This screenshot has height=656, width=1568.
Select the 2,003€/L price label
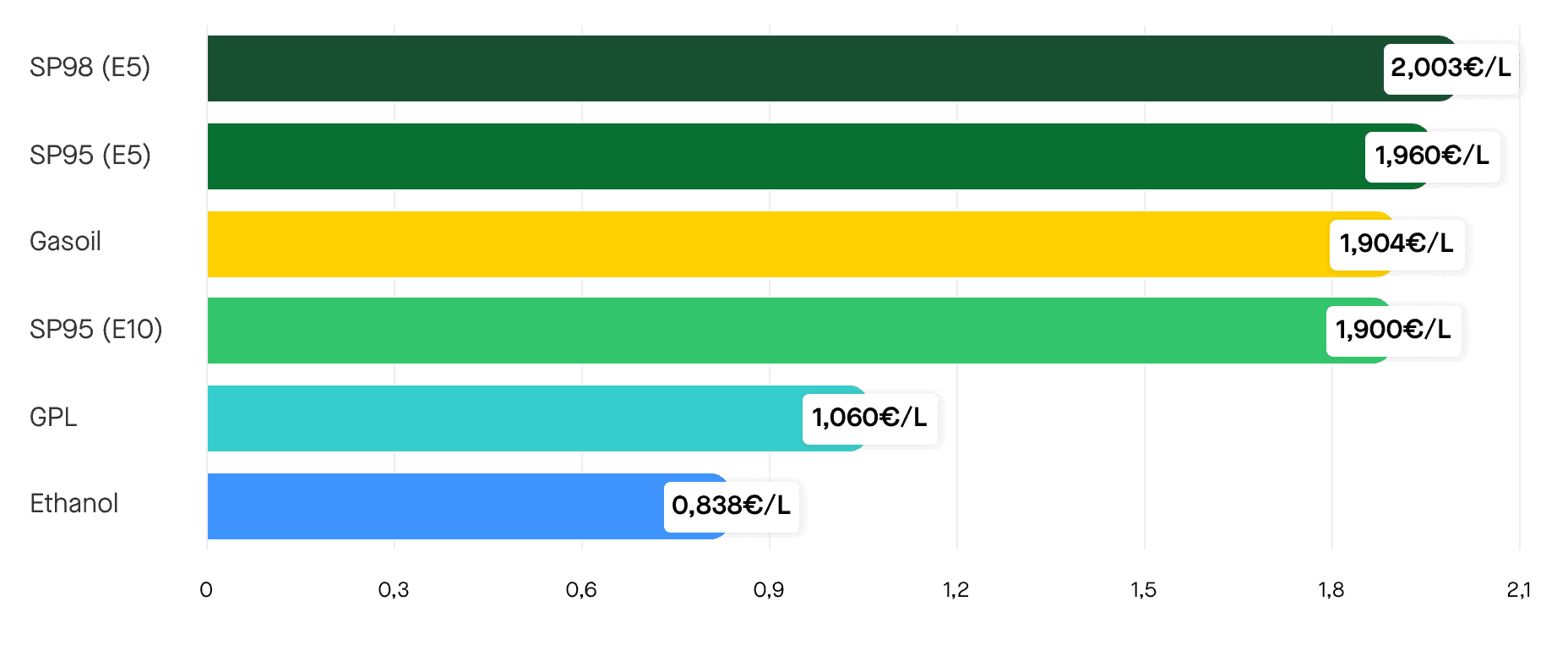(1451, 68)
